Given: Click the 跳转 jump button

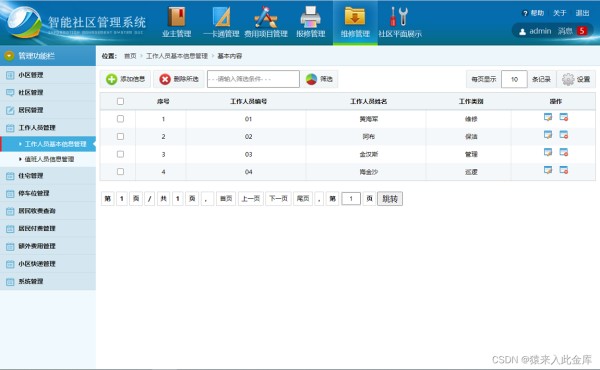Looking at the screenshot, I should pos(390,199).
